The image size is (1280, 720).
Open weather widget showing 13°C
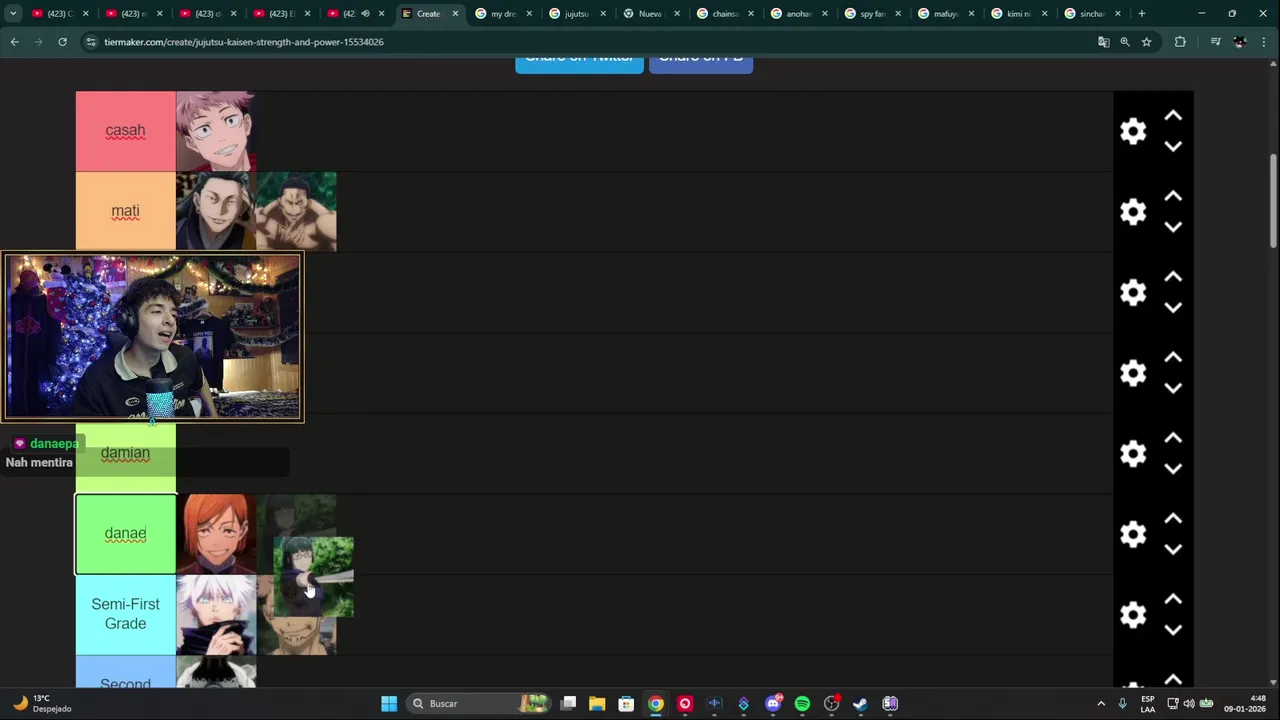click(42, 704)
